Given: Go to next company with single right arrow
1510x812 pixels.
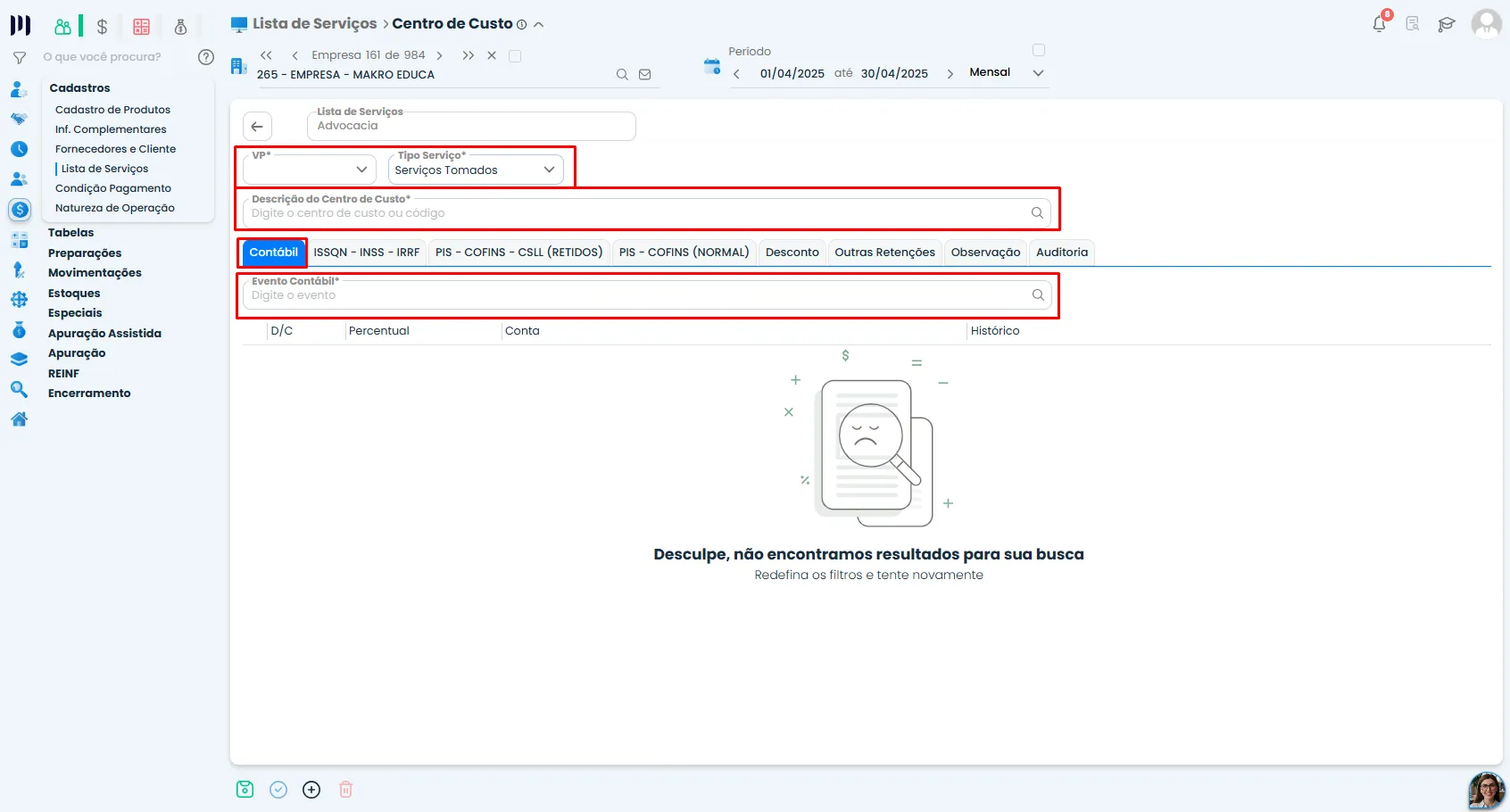Looking at the screenshot, I should 439,55.
